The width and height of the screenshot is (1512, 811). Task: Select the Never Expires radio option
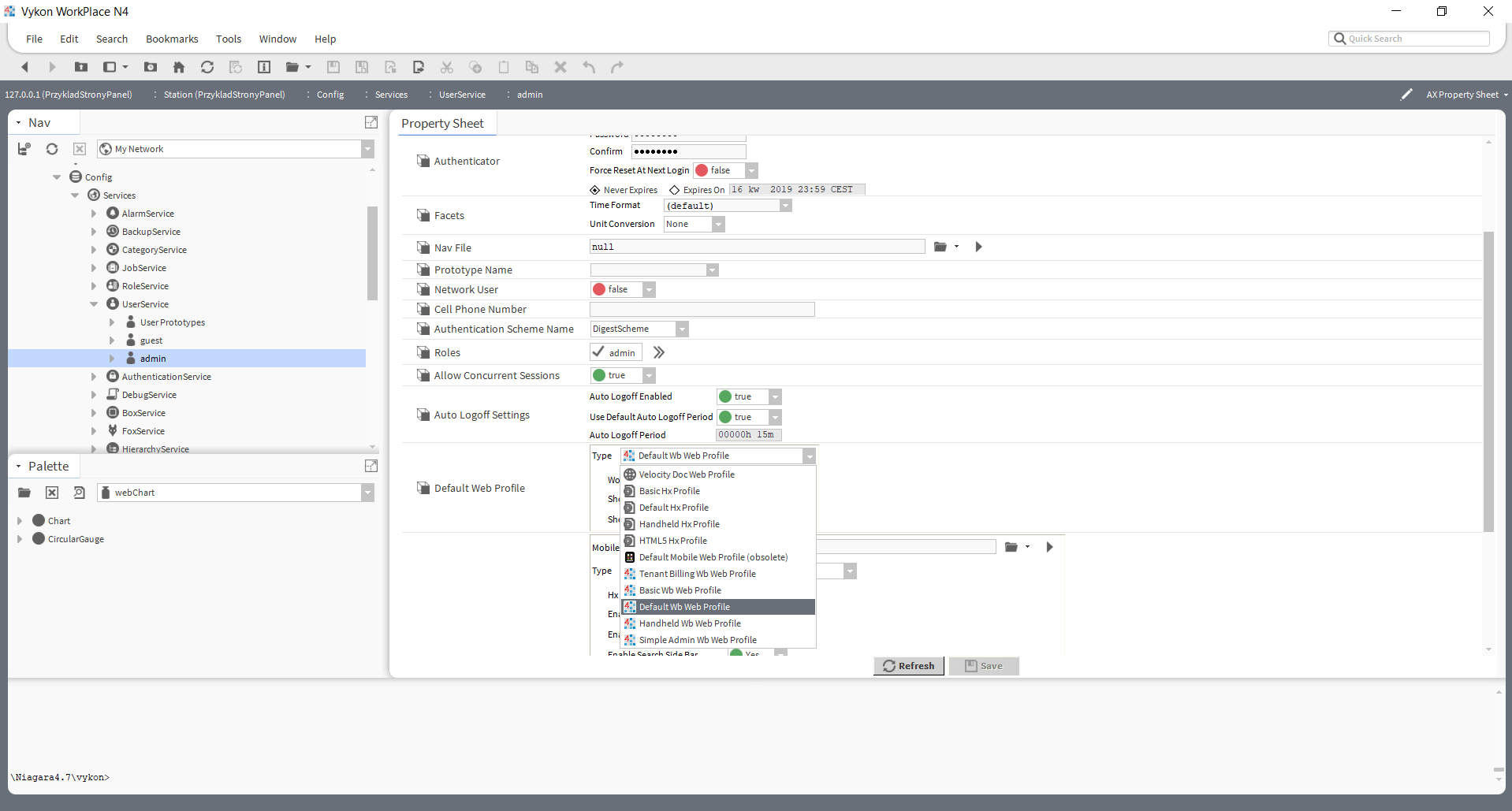click(x=595, y=190)
